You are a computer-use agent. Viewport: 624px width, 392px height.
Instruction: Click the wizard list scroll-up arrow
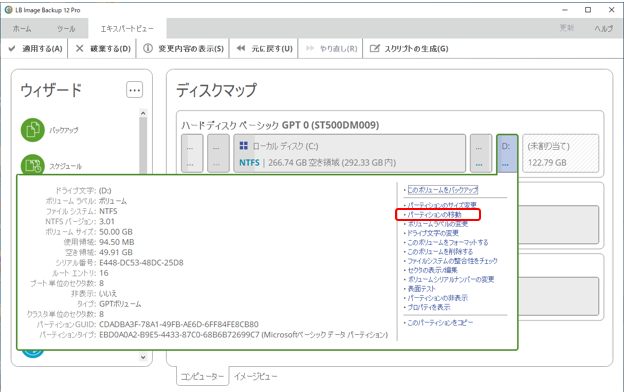click(143, 113)
